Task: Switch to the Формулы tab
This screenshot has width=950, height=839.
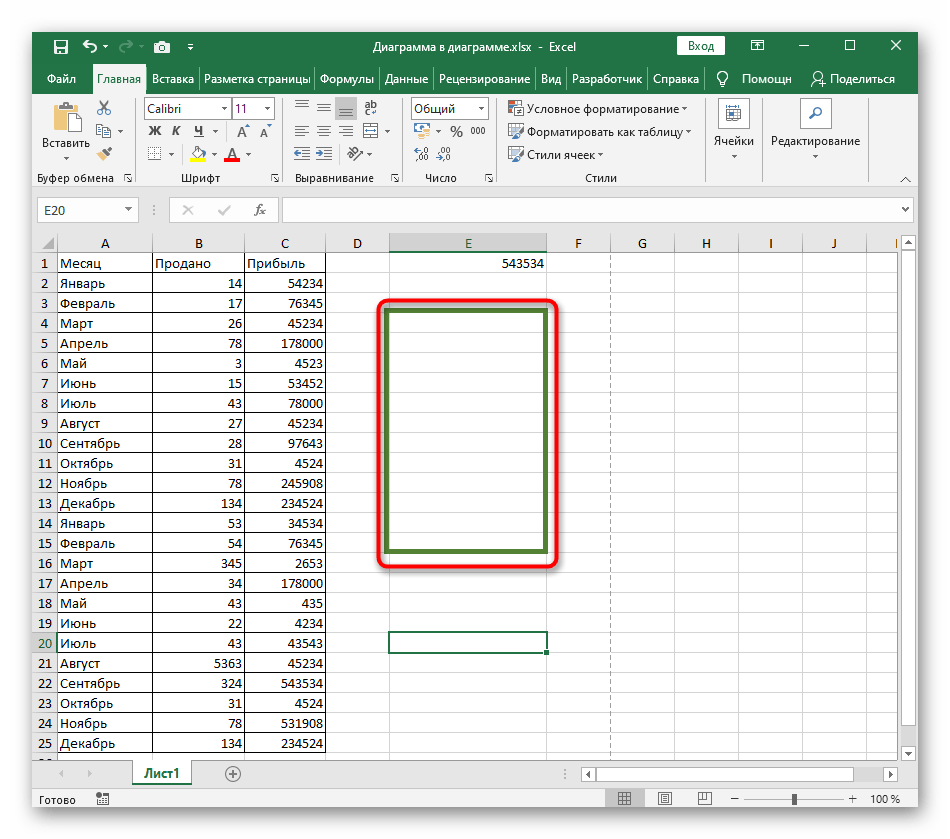Action: click(x=347, y=79)
